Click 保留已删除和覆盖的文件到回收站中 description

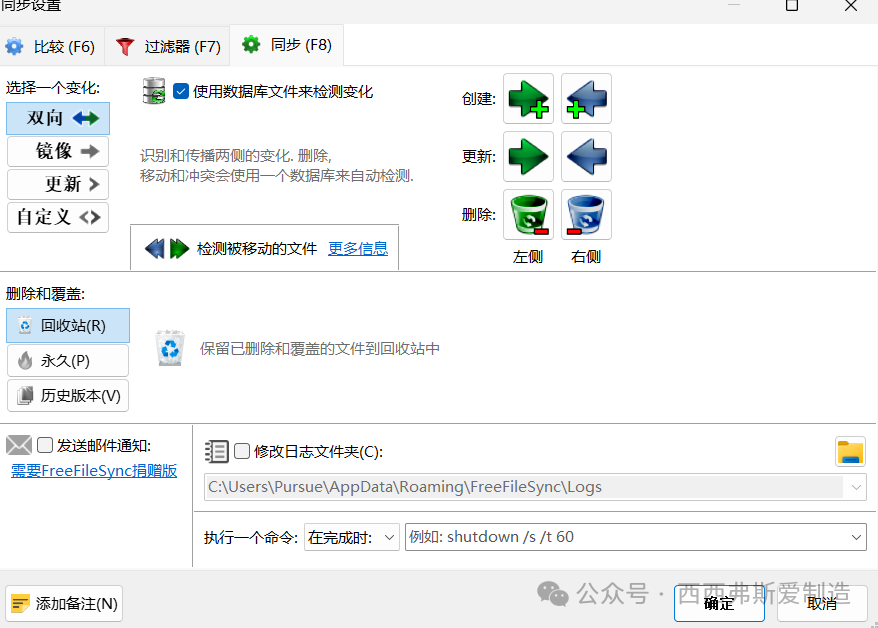coord(320,349)
